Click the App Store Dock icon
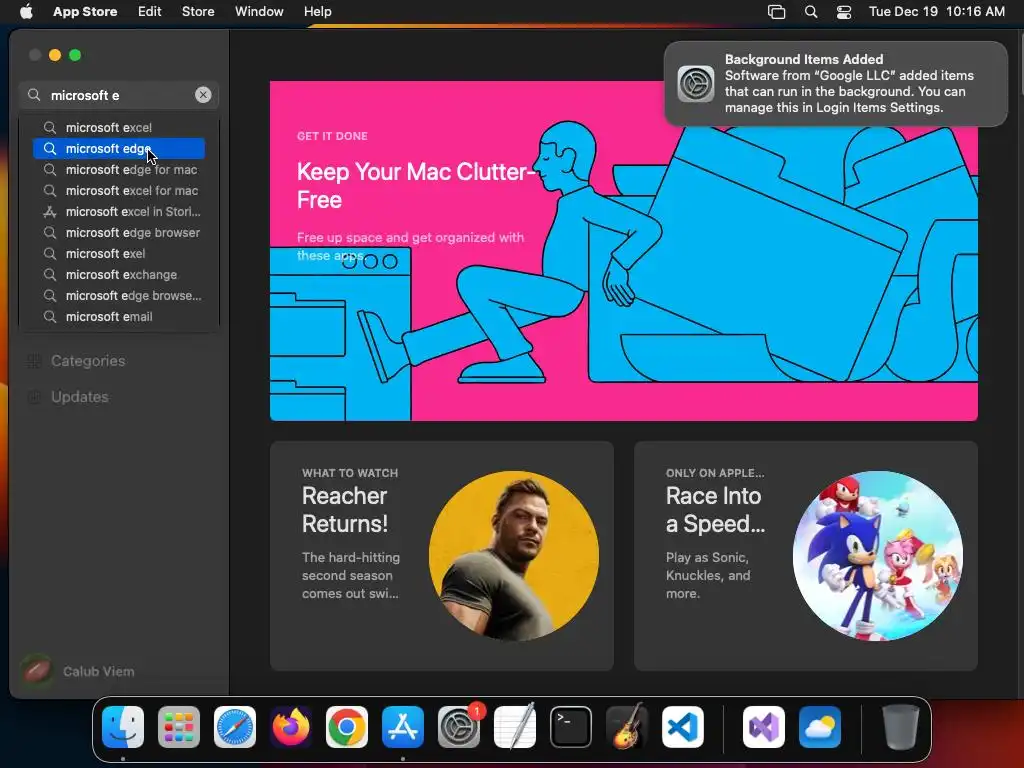 pos(403,727)
